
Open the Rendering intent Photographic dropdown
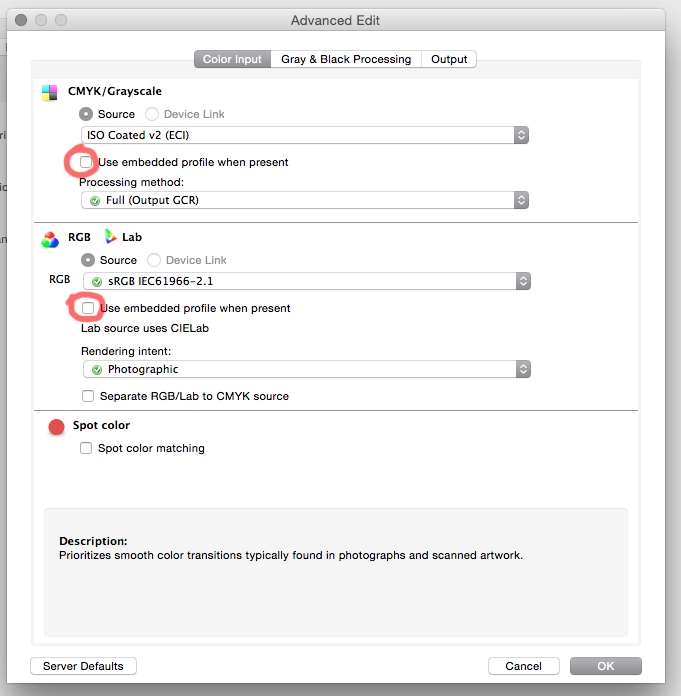(x=307, y=369)
